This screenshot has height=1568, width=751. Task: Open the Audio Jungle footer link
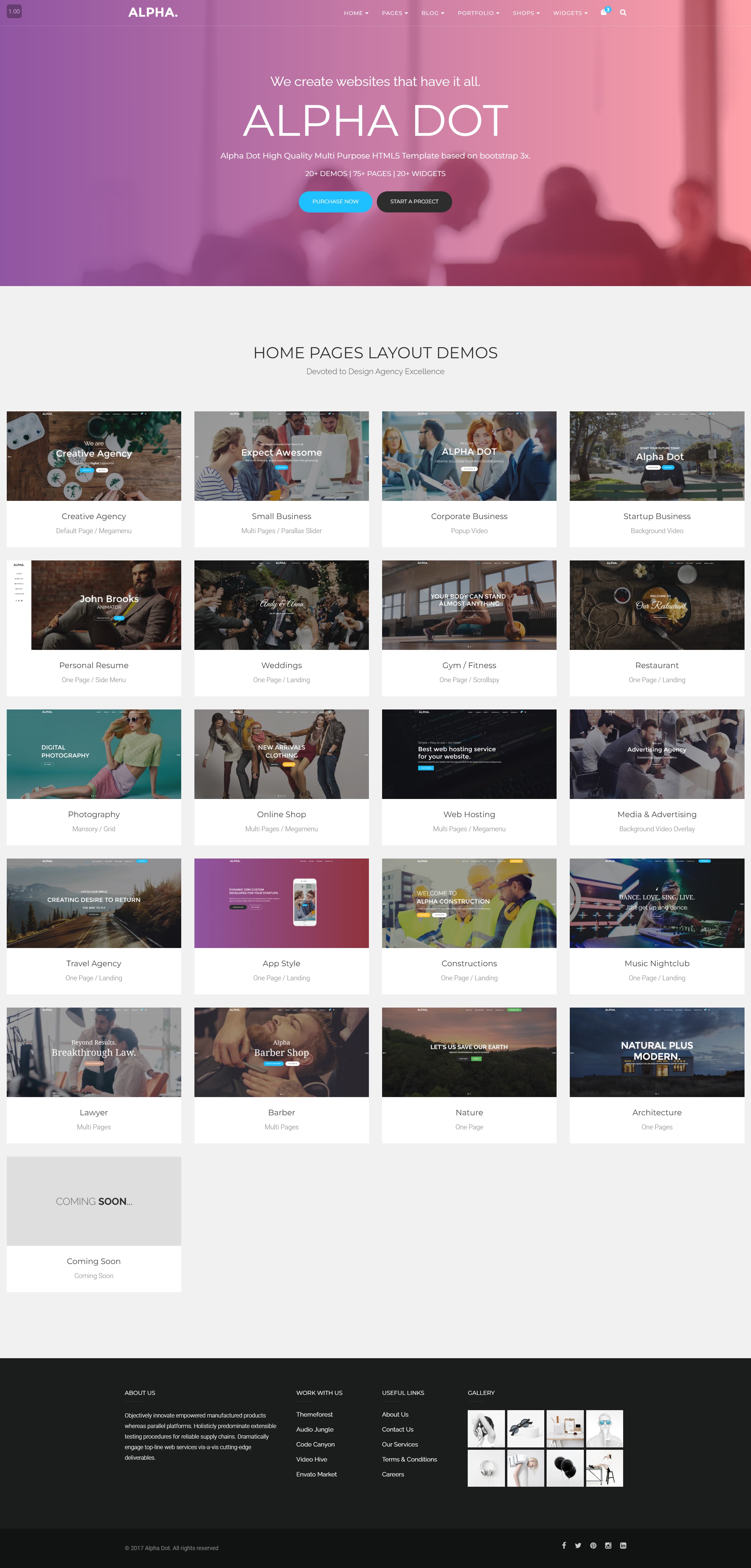click(x=315, y=1429)
